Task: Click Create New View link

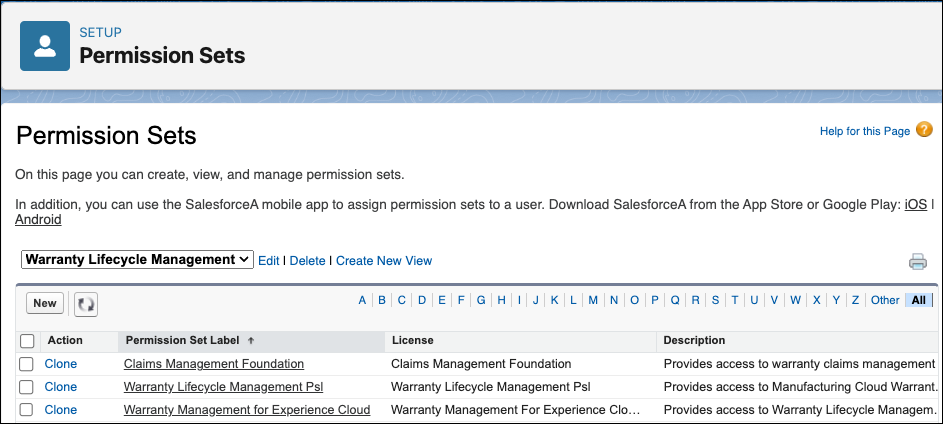Action: coord(384,261)
